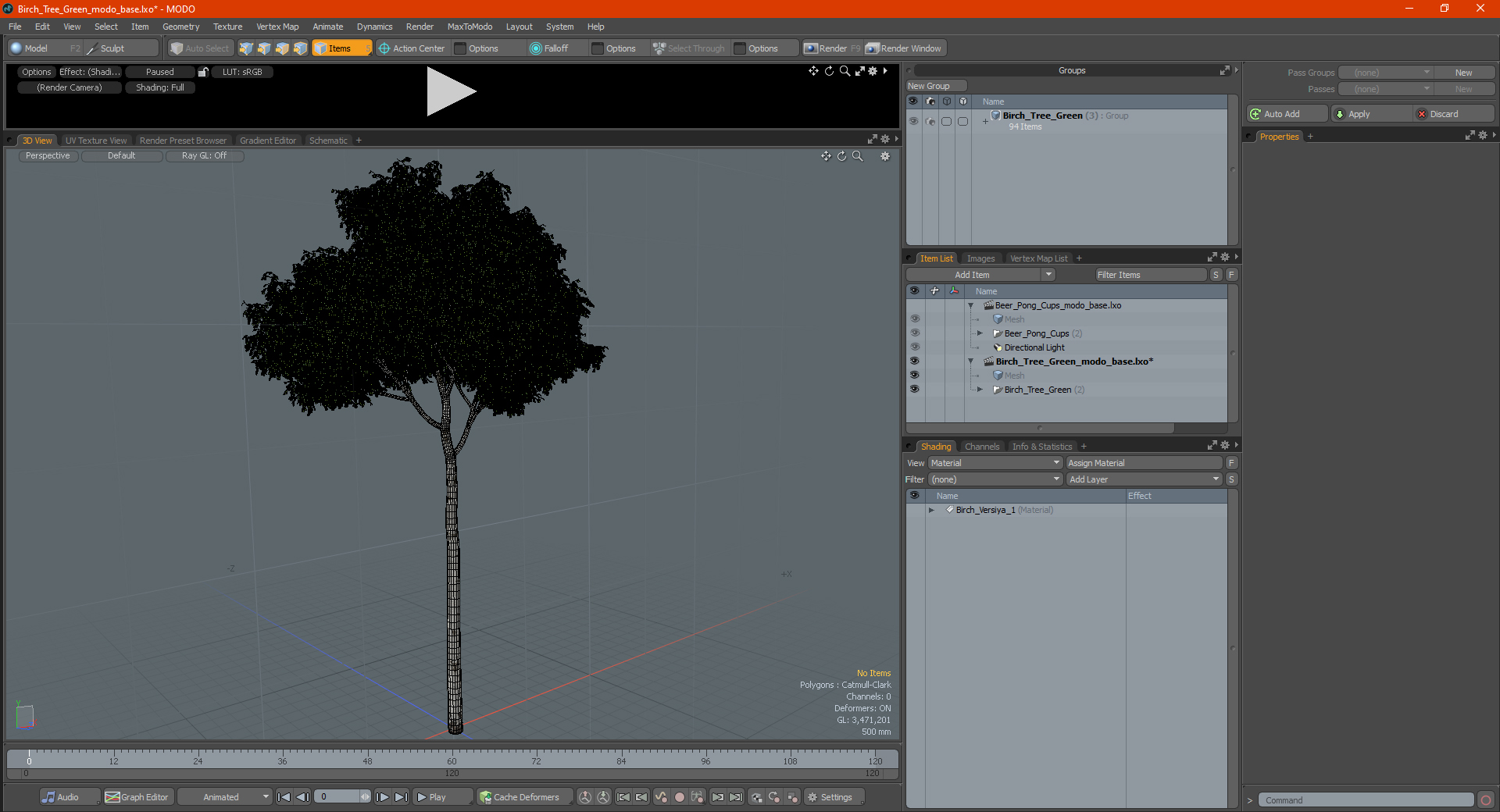This screenshot has height=812, width=1500.
Task: Open the Audio options in the timeline bar
Action: [x=69, y=797]
